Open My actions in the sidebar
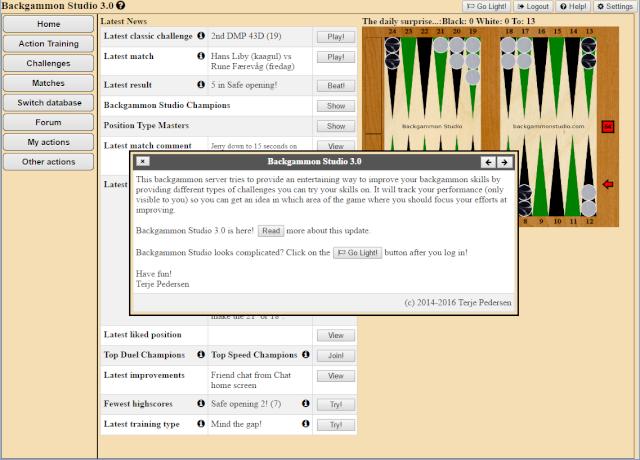 (x=49, y=142)
